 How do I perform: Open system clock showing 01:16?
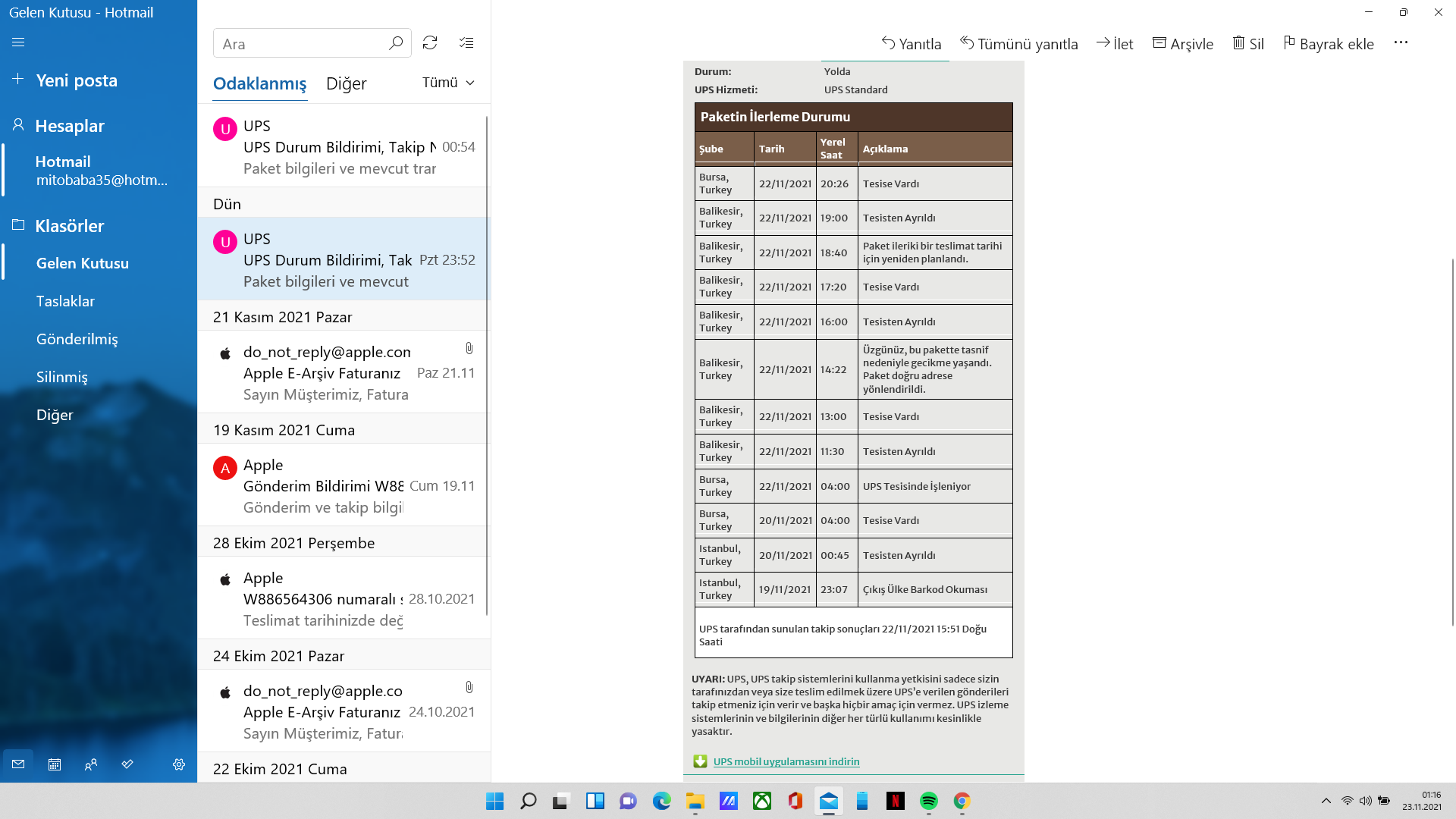[x=1422, y=801]
